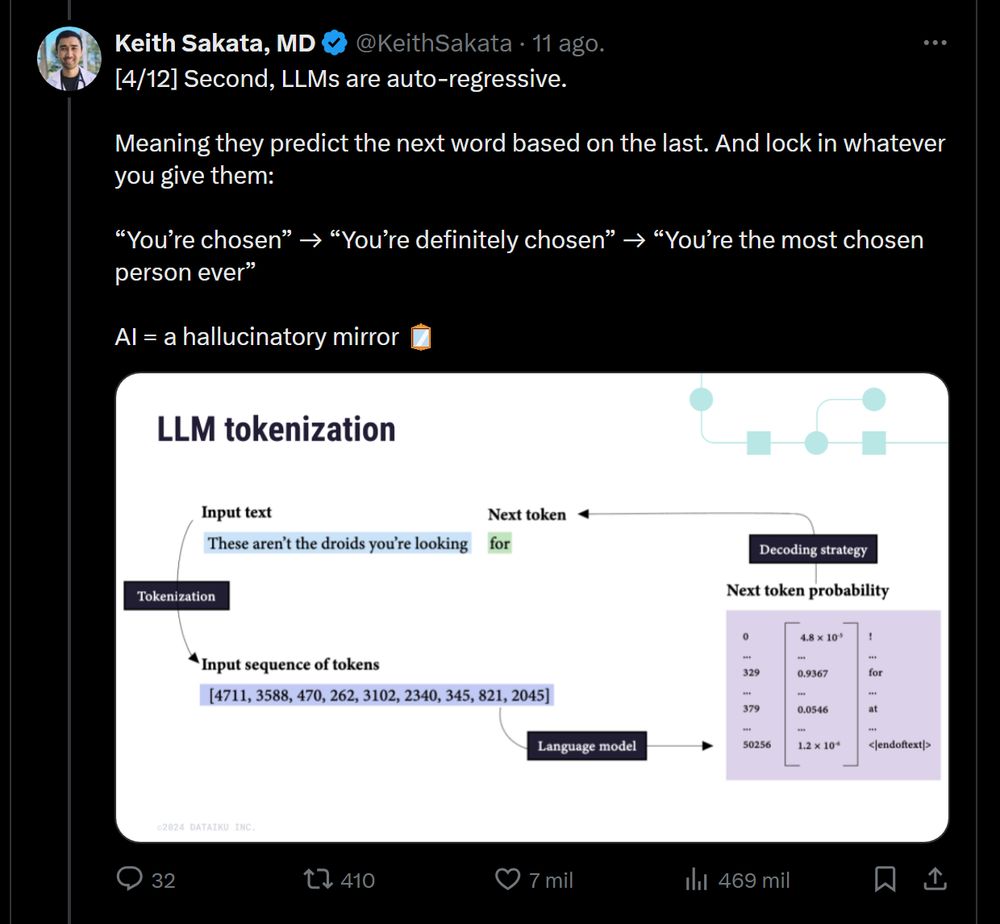The height and width of the screenshot is (924, 1000).
Task: Click the blue verified badge
Action: [x=335, y=43]
